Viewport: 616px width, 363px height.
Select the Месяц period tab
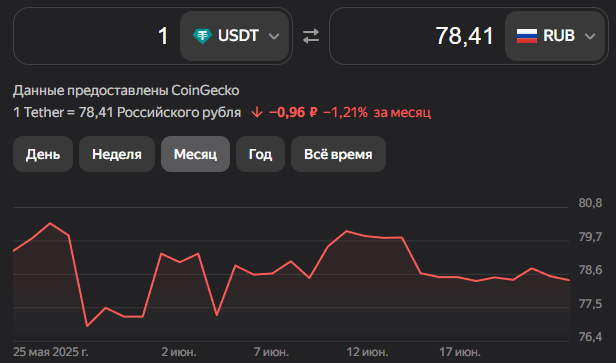[x=195, y=154]
